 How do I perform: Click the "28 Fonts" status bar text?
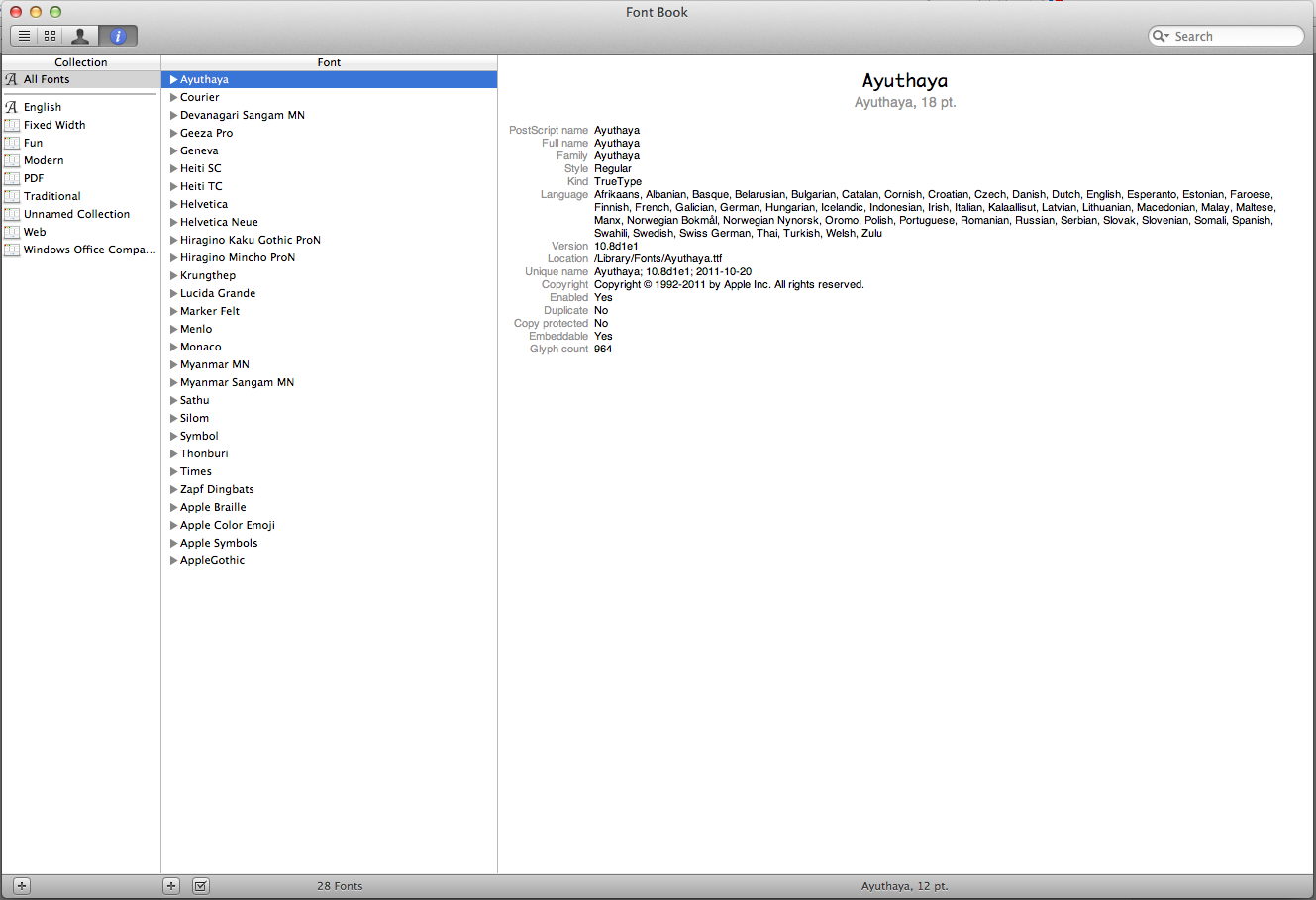tap(340, 886)
